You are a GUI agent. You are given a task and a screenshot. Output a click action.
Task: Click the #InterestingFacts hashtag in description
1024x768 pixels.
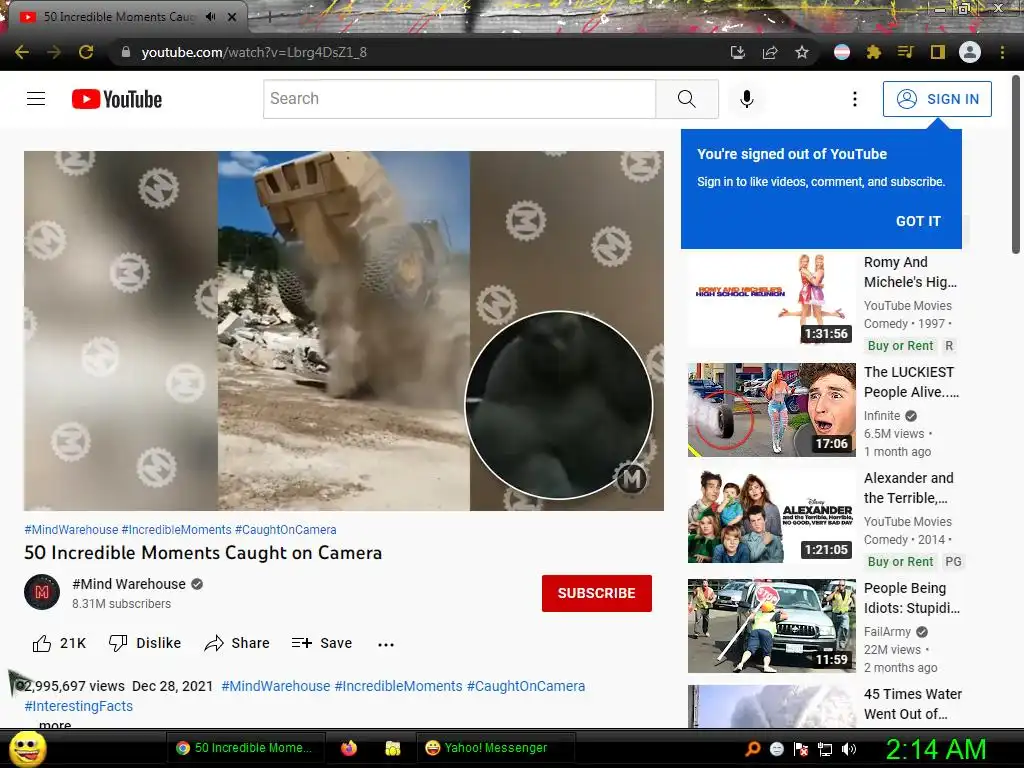[78, 706]
